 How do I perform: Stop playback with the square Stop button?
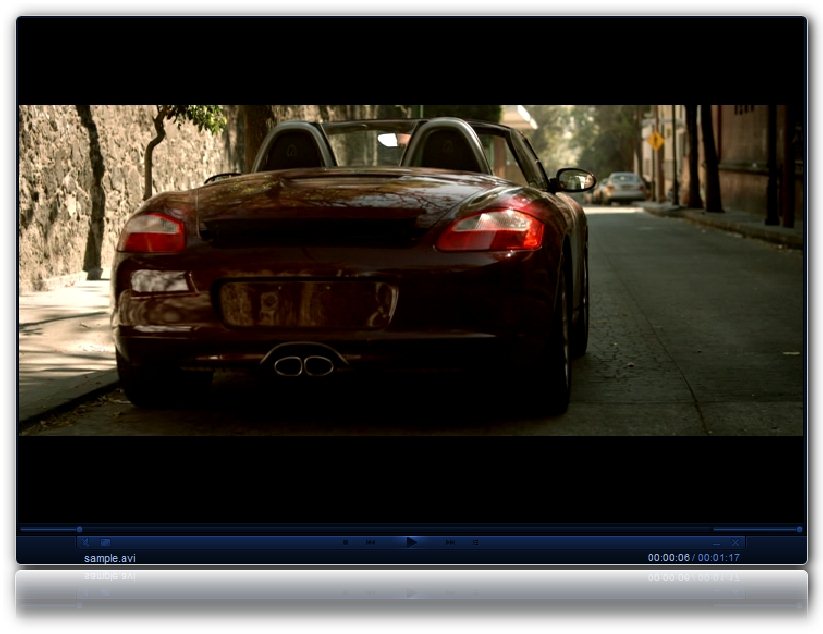click(x=345, y=542)
